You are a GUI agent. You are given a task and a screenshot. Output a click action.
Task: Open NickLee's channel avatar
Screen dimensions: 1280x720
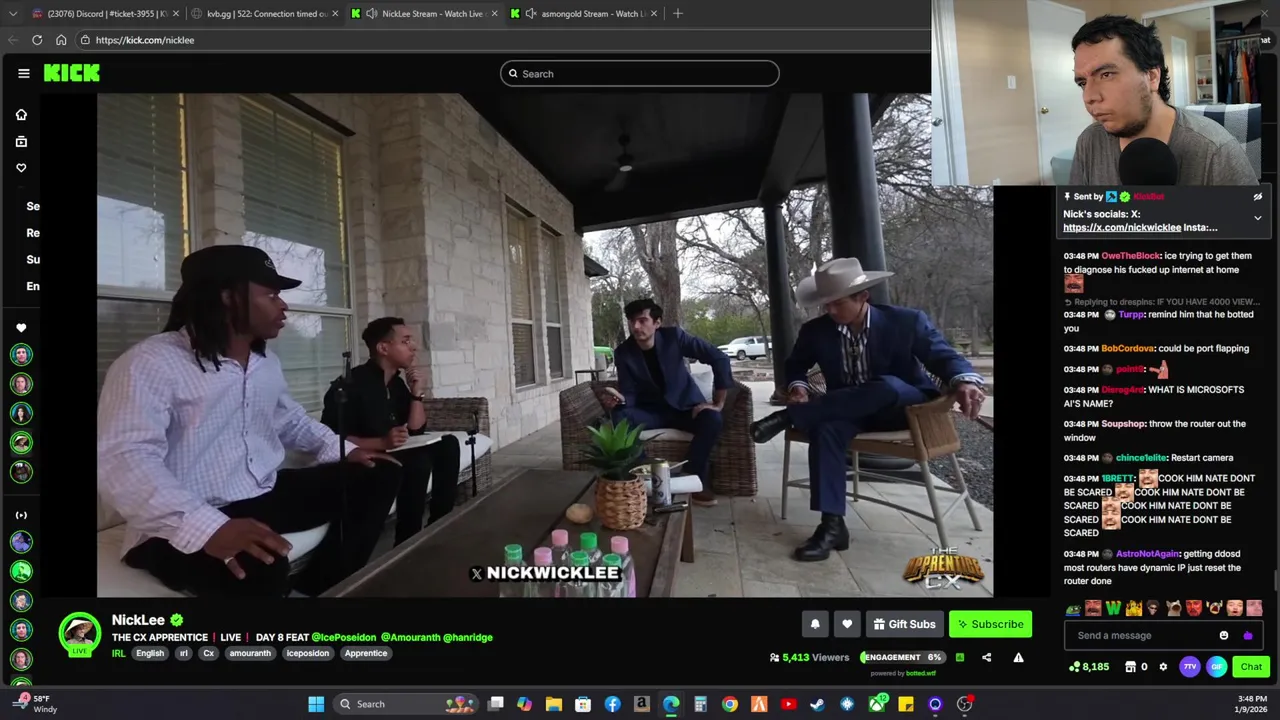pyautogui.click(x=80, y=634)
